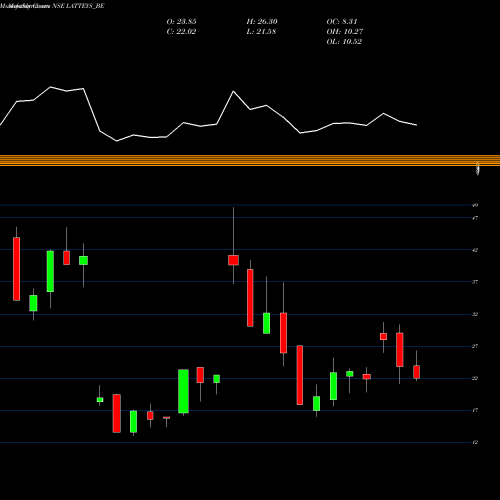This screenshot has height=500, width=500.
Task: Click the last red candle at chart's right end
Action: pos(416,372)
